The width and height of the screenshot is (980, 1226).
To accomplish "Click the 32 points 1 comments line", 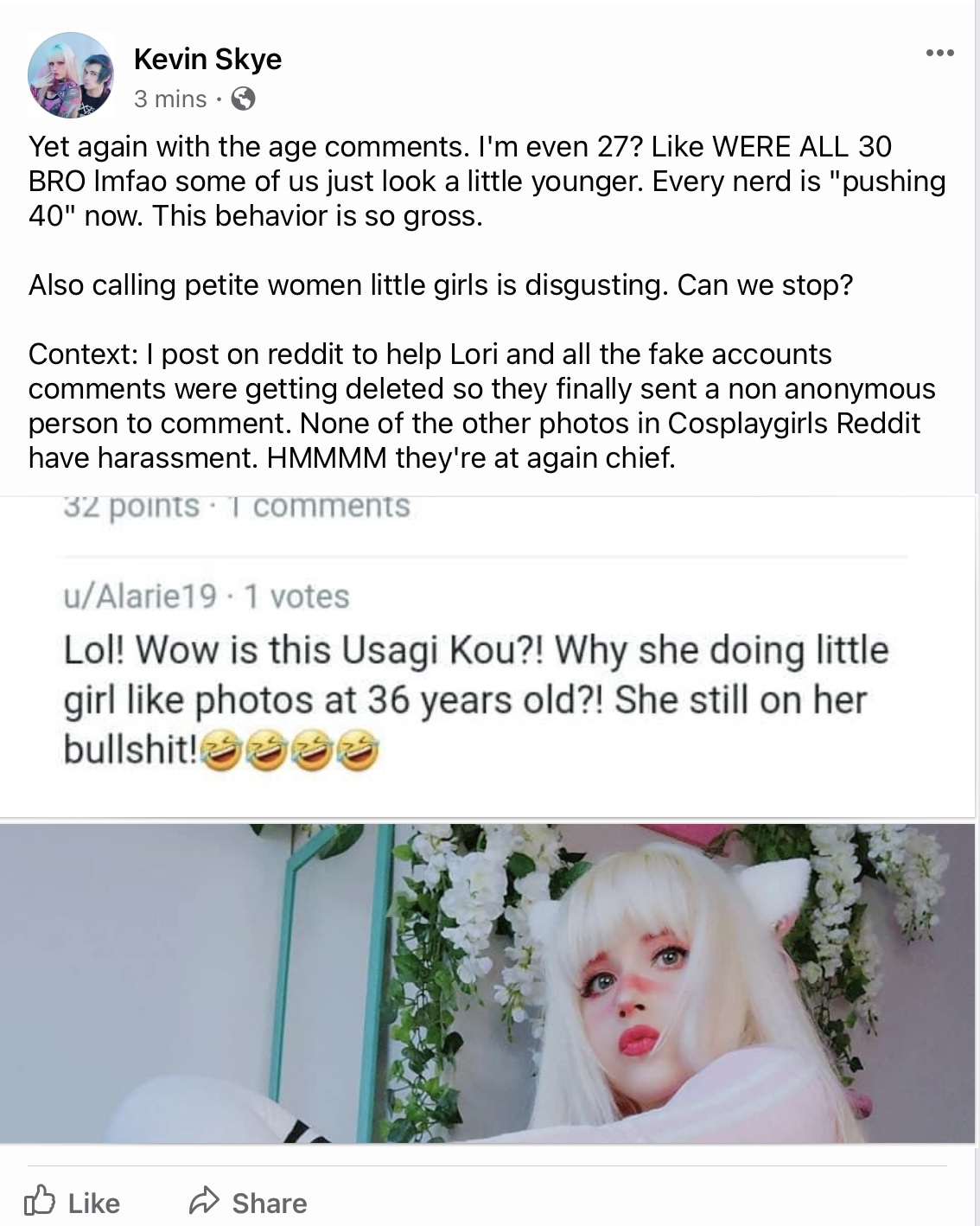I will [237, 506].
